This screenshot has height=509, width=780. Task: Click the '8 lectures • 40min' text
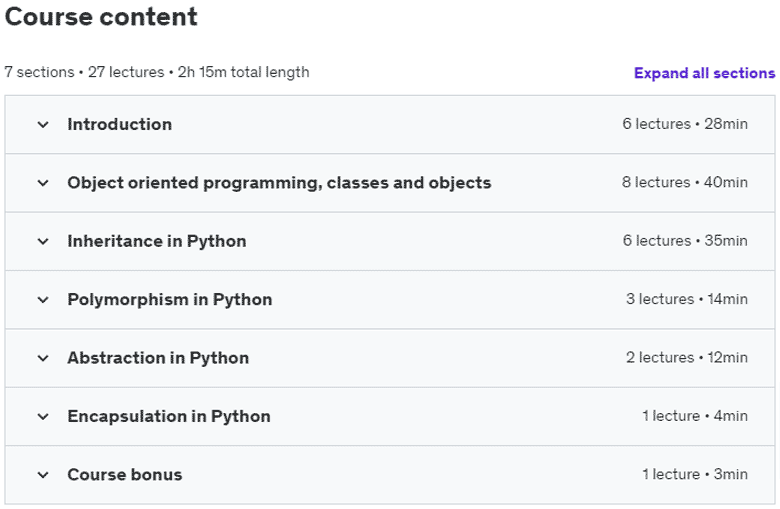(684, 182)
